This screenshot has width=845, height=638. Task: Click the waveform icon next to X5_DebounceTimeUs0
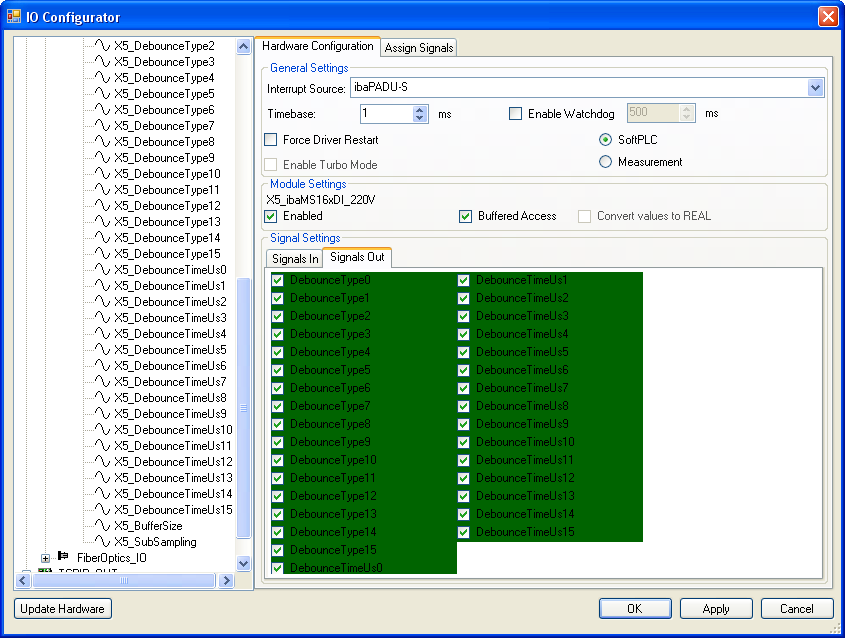pyautogui.click(x=102, y=270)
